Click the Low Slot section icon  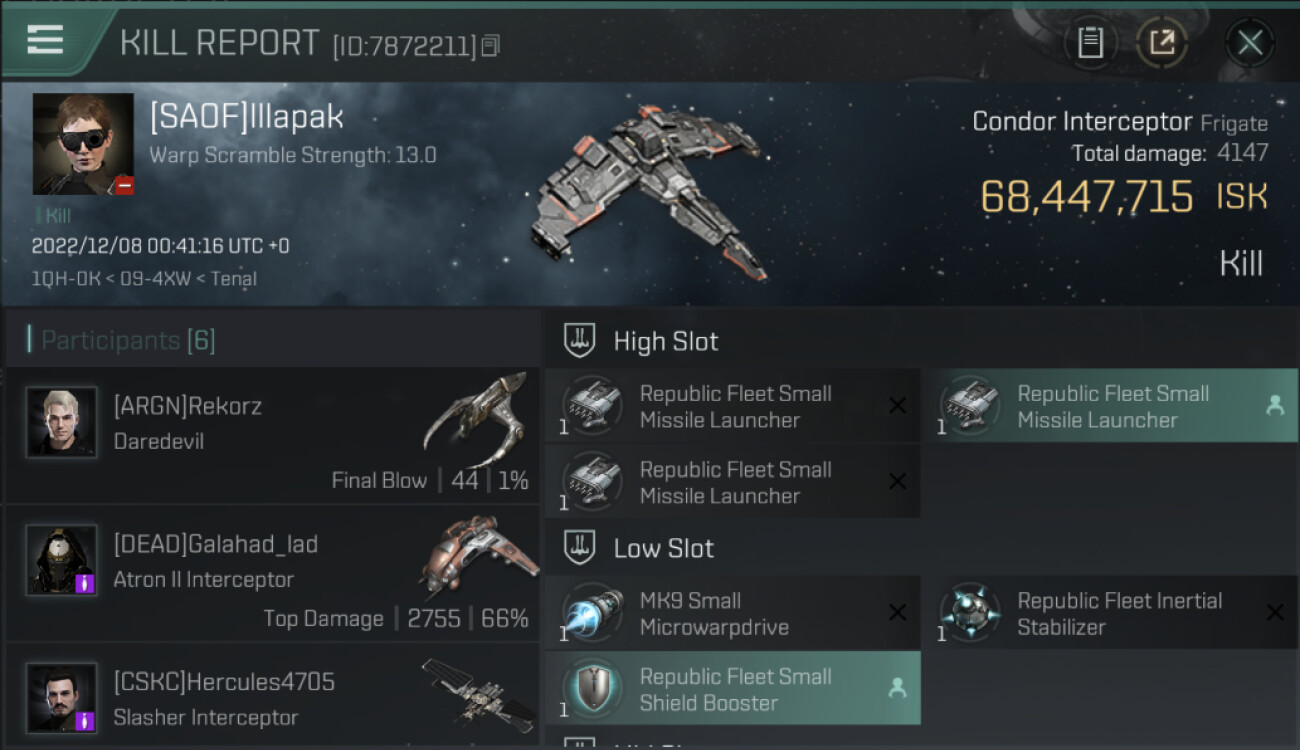[580, 548]
